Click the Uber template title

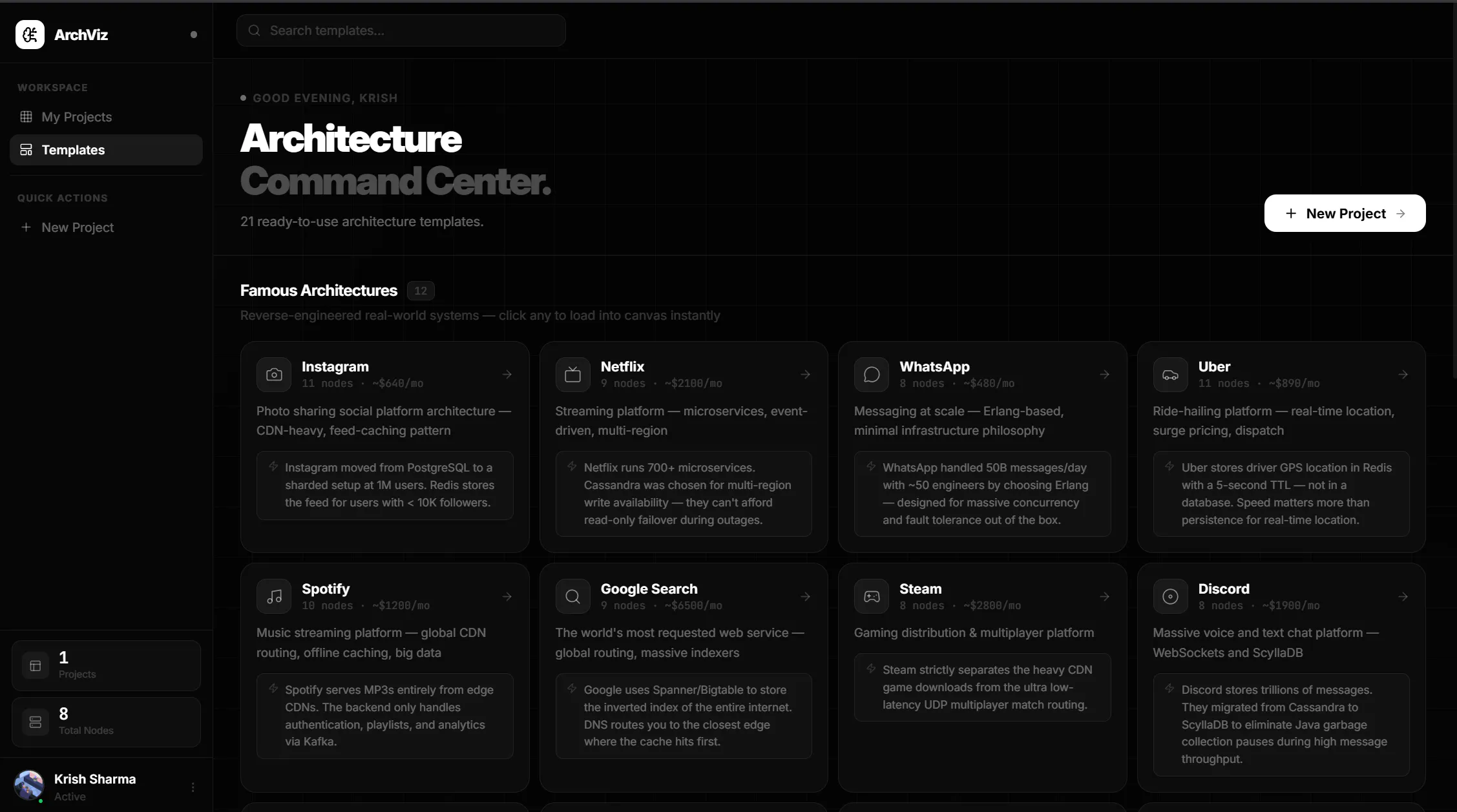click(1214, 366)
